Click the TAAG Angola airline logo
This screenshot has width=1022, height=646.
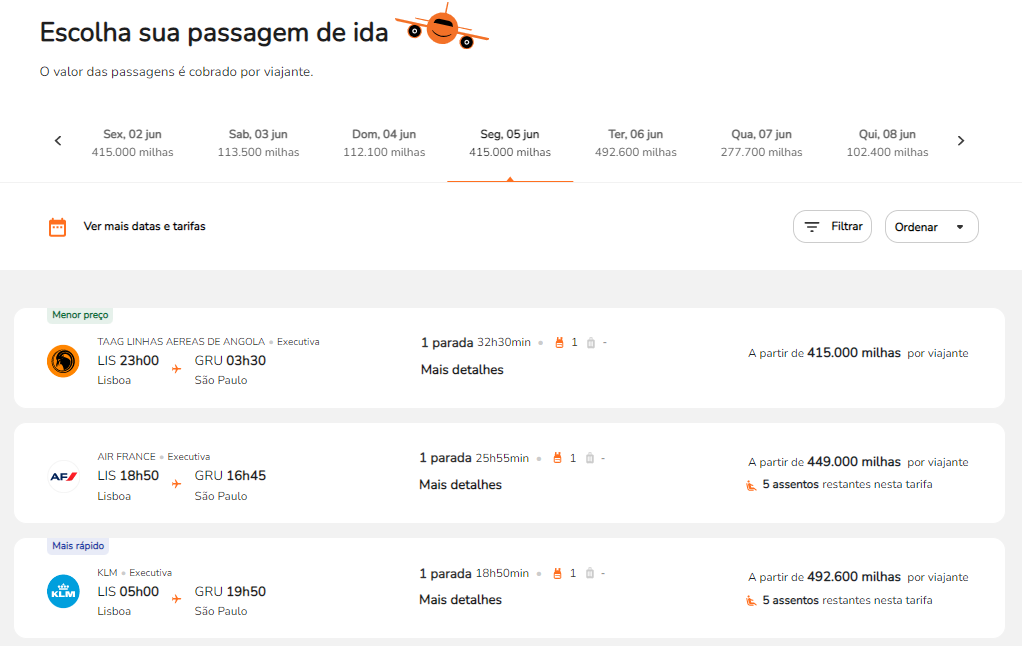coord(63,360)
